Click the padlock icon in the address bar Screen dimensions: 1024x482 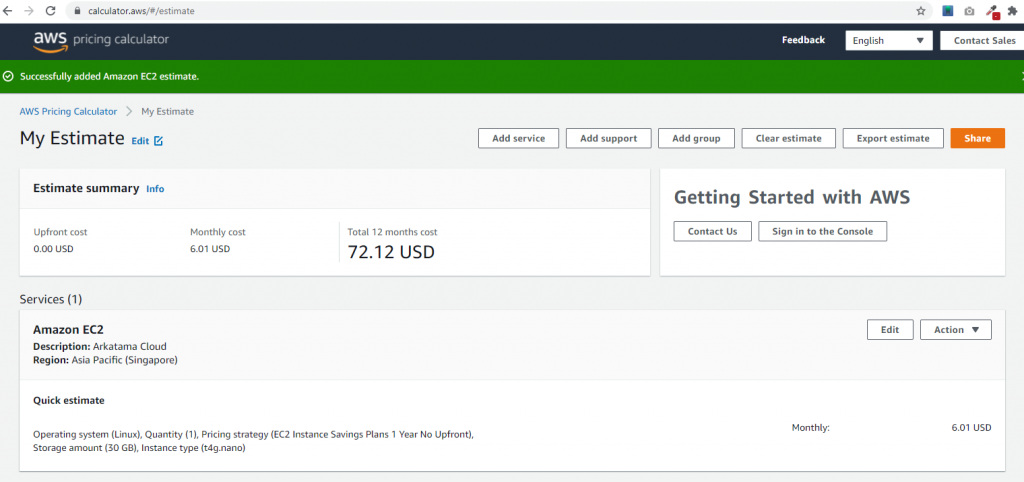(78, 11)
